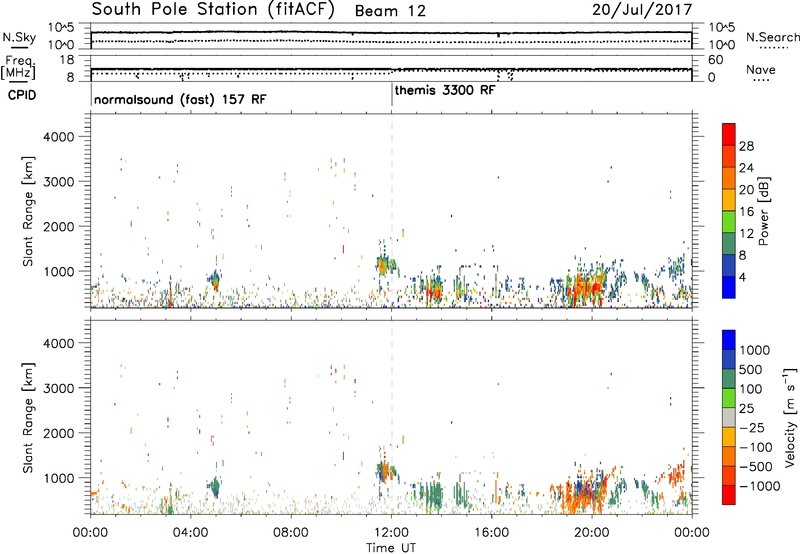Click the '4' Power colorbar tick value
The image size is (800, 554).
[743, 277]
